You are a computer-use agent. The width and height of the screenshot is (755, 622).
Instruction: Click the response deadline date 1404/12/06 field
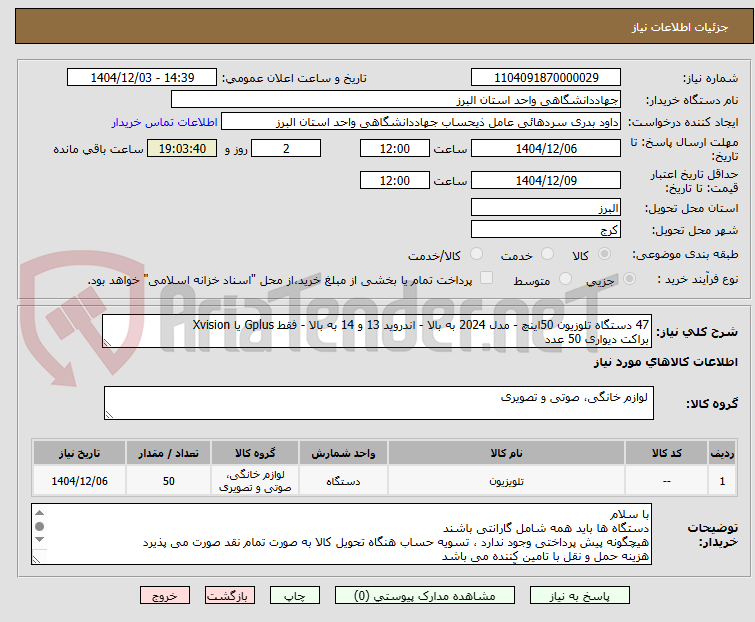coord(546,148)
